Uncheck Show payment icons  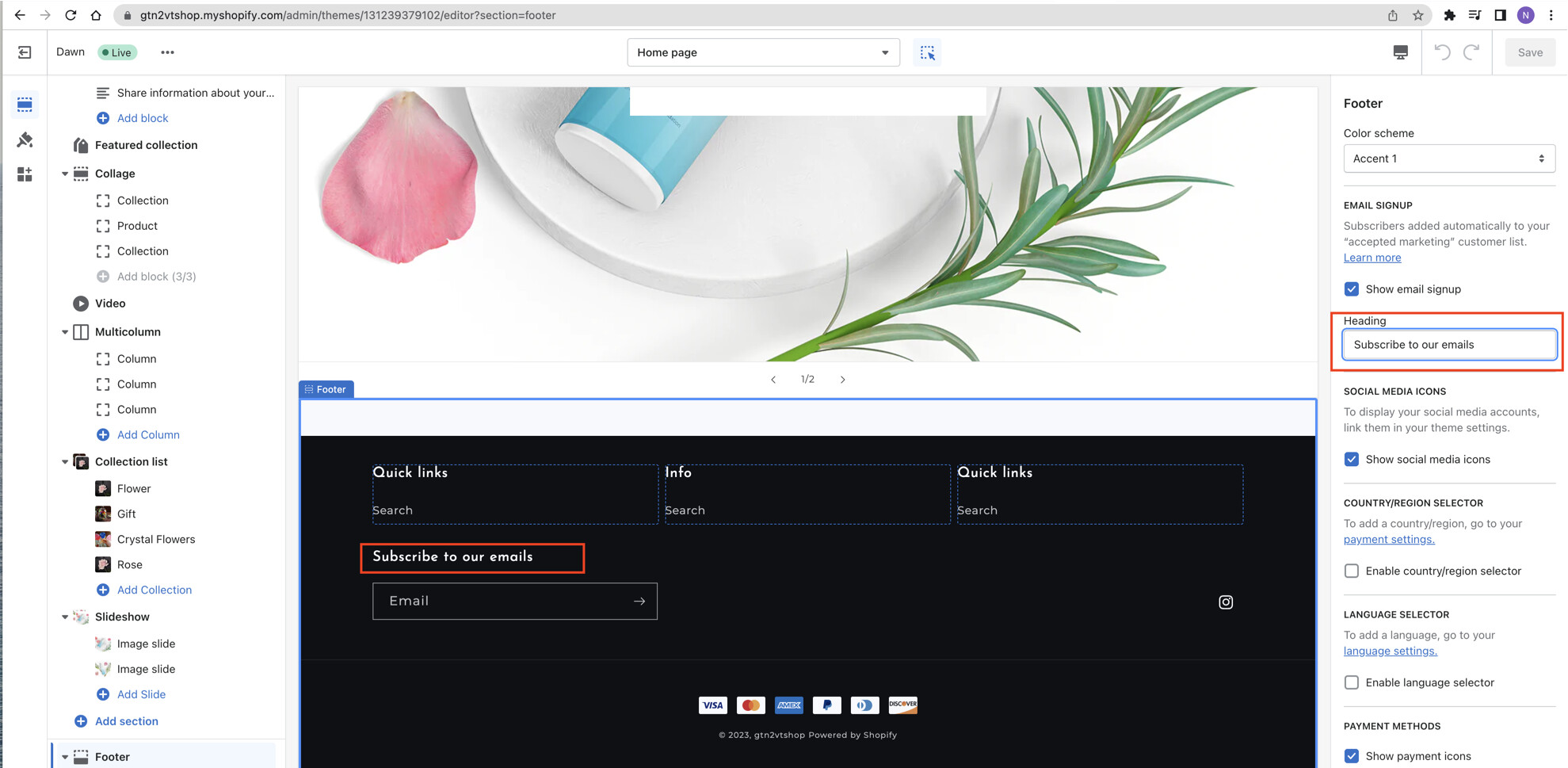tap(1352, 757)
